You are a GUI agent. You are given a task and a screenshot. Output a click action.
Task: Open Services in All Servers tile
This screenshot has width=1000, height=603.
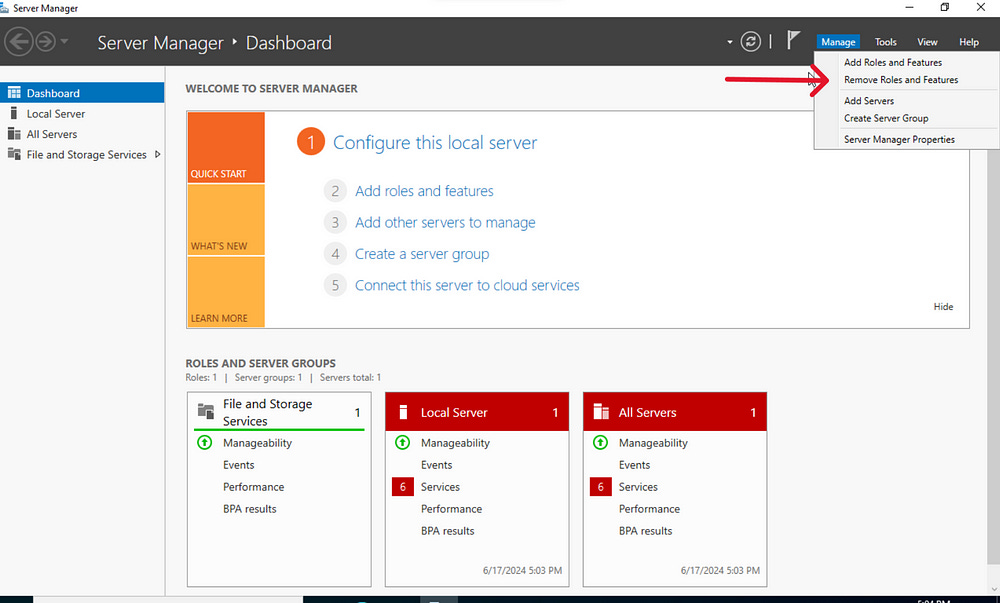pos(638,487)
